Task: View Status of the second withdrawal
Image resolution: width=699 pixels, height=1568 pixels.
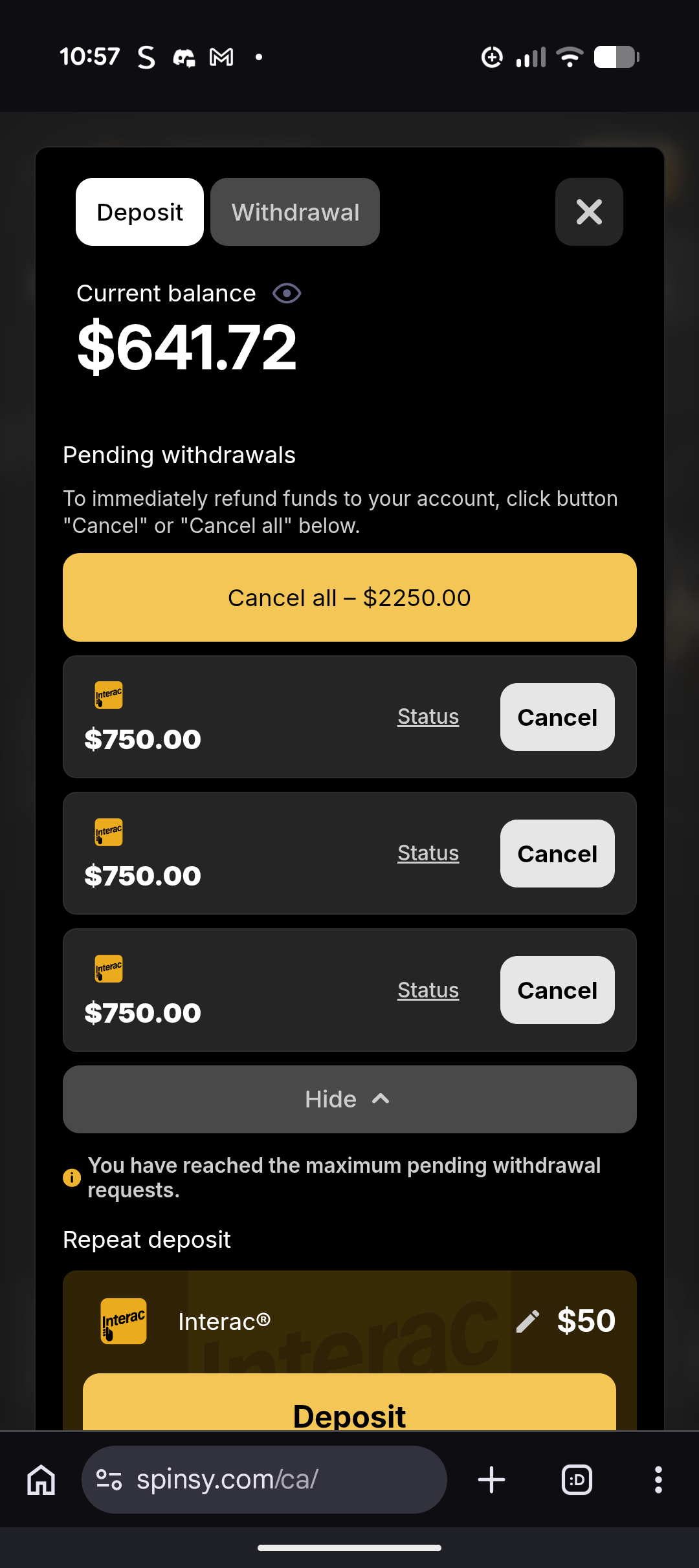Action: coord(428,853)
